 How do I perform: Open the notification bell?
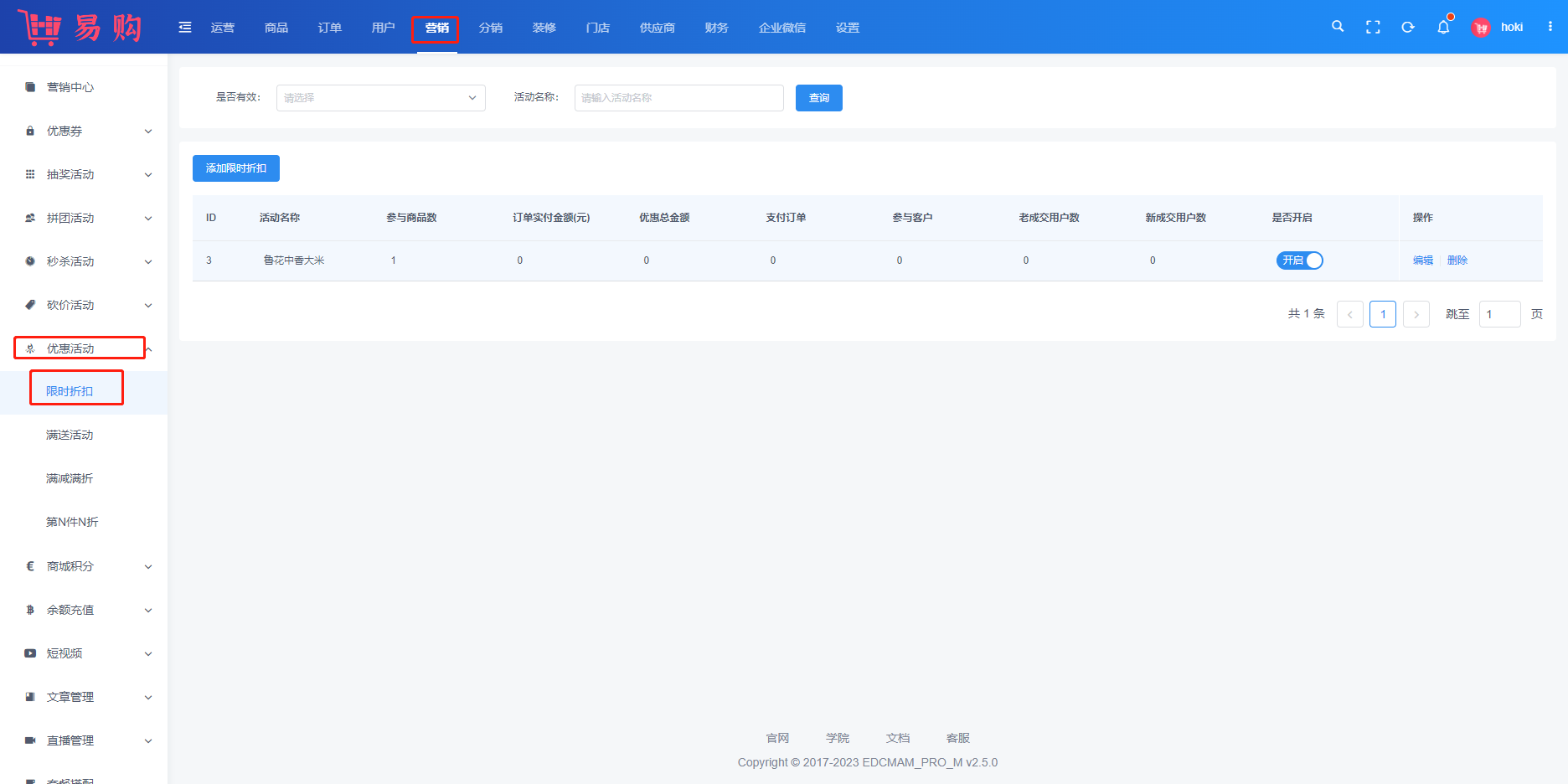tap(1443, 27)
